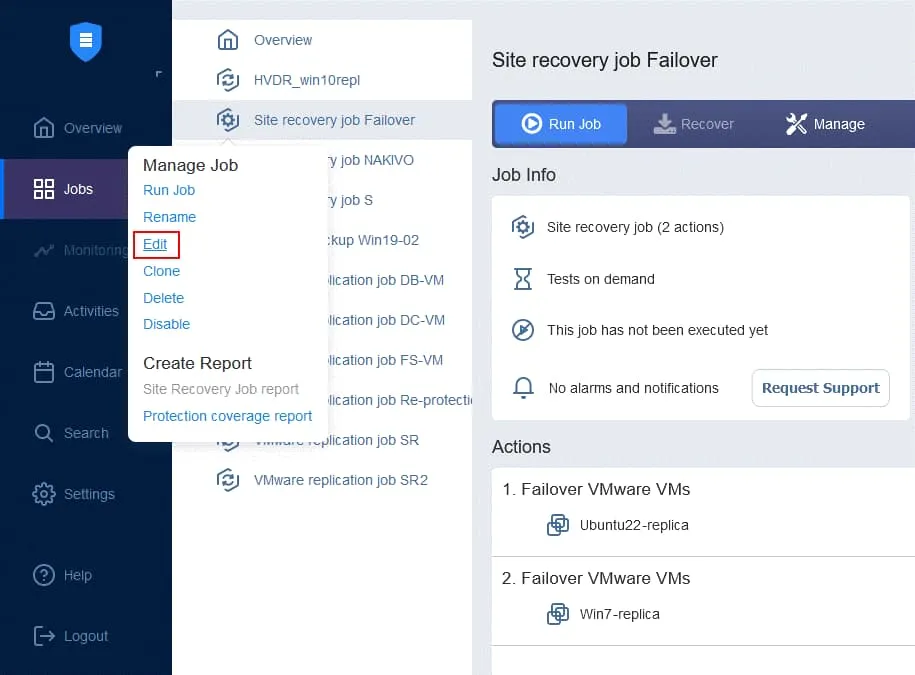
Task: Open the Help section
Action: (x=74, y=575)
